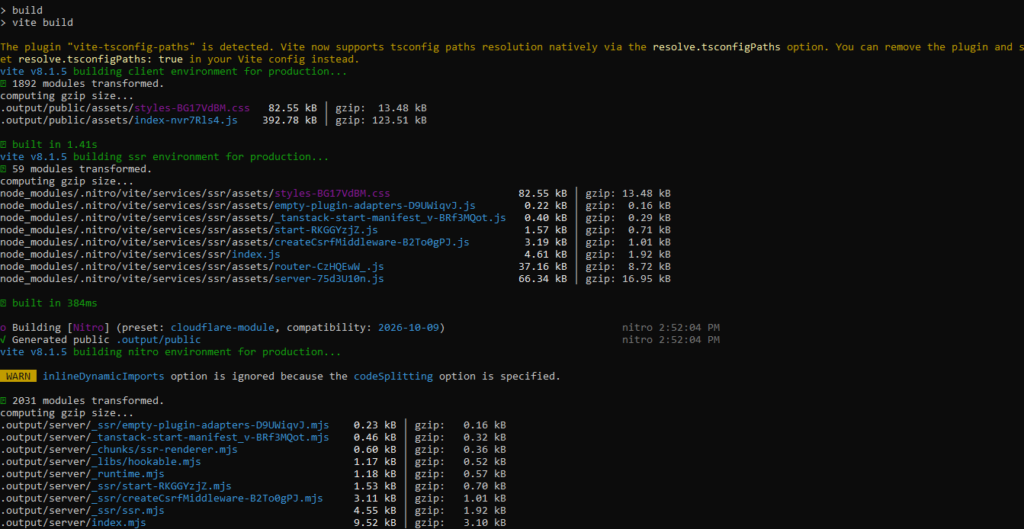The width and height of the screenshot is (1024, 529).
Task: Click the 4.55 kB size value
Action: (x=374, y=511)
